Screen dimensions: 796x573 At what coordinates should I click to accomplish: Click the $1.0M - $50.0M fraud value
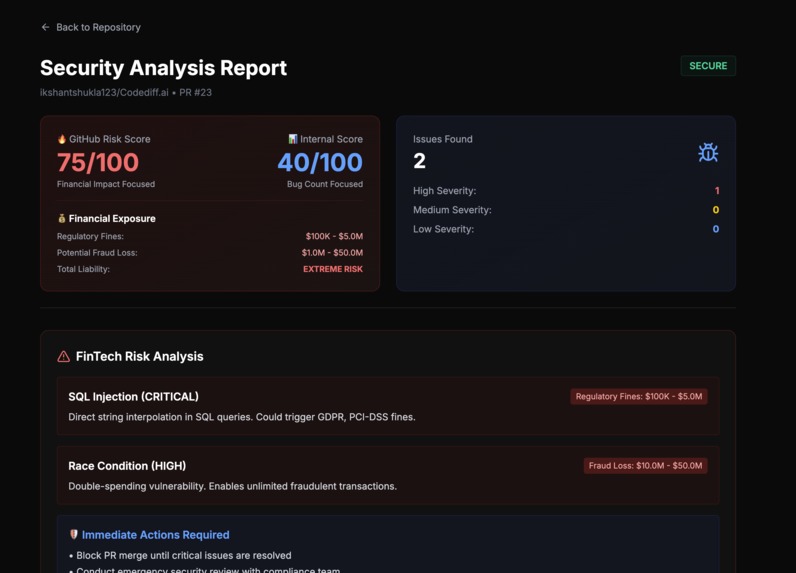point(332,253)
